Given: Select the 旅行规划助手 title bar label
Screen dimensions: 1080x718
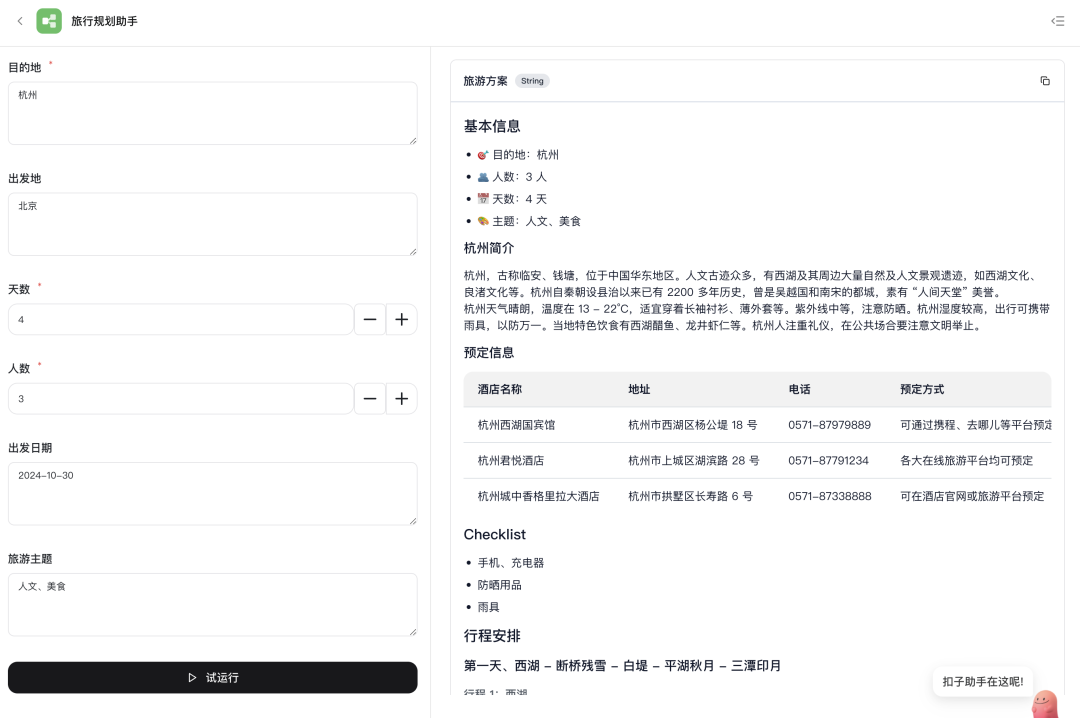Looking at the screenshot, I should (x=105, y=21).
